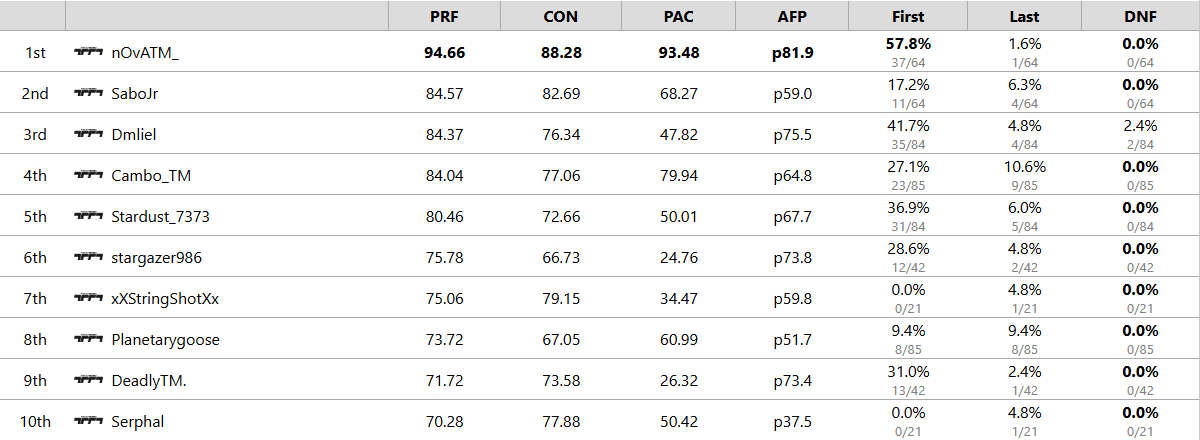The height and width of the screenshot is (440, 1200).
Task: Click the icon beside SaboJr
Action: (x=89, y=93)
